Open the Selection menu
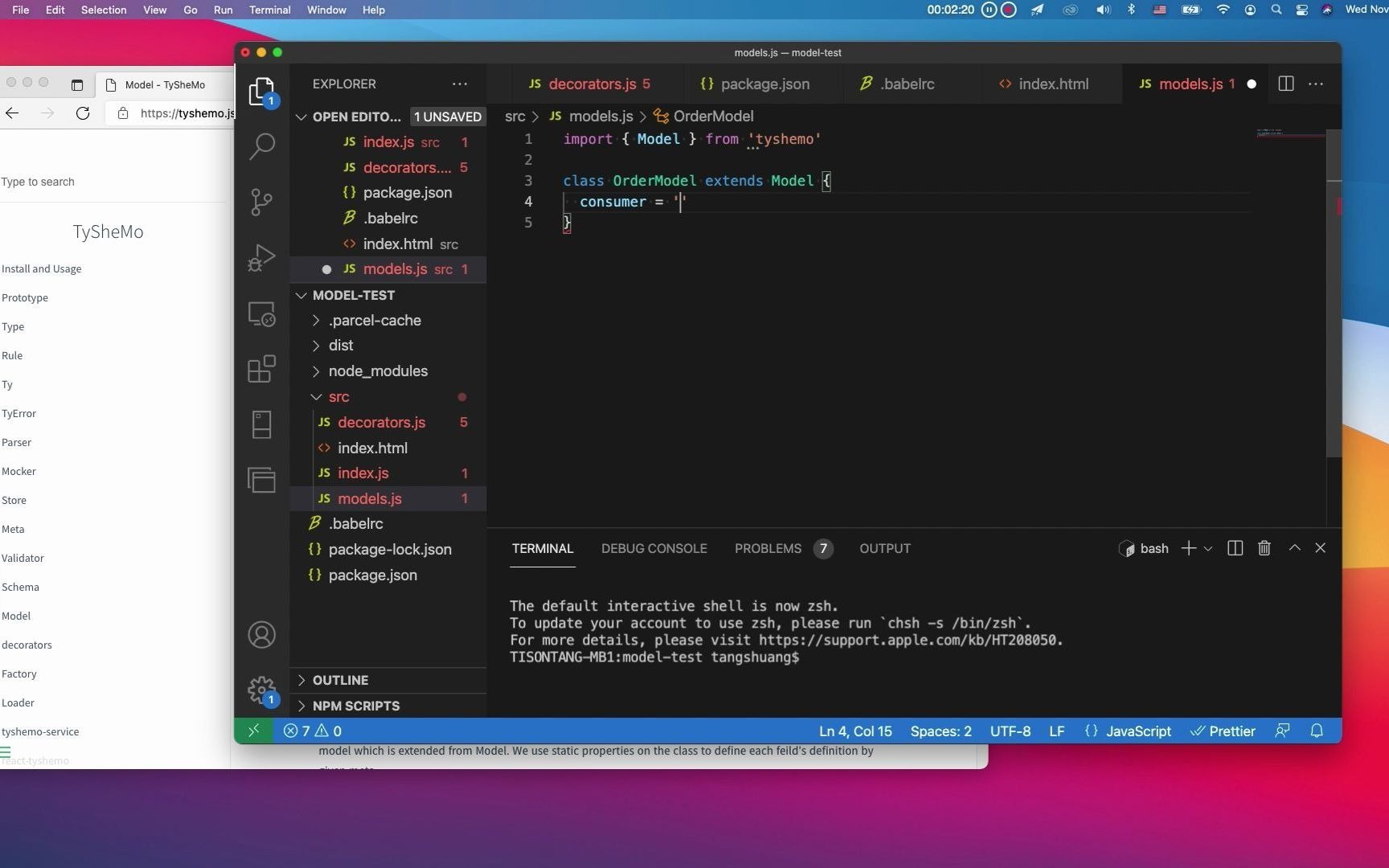 click(104, 10)
